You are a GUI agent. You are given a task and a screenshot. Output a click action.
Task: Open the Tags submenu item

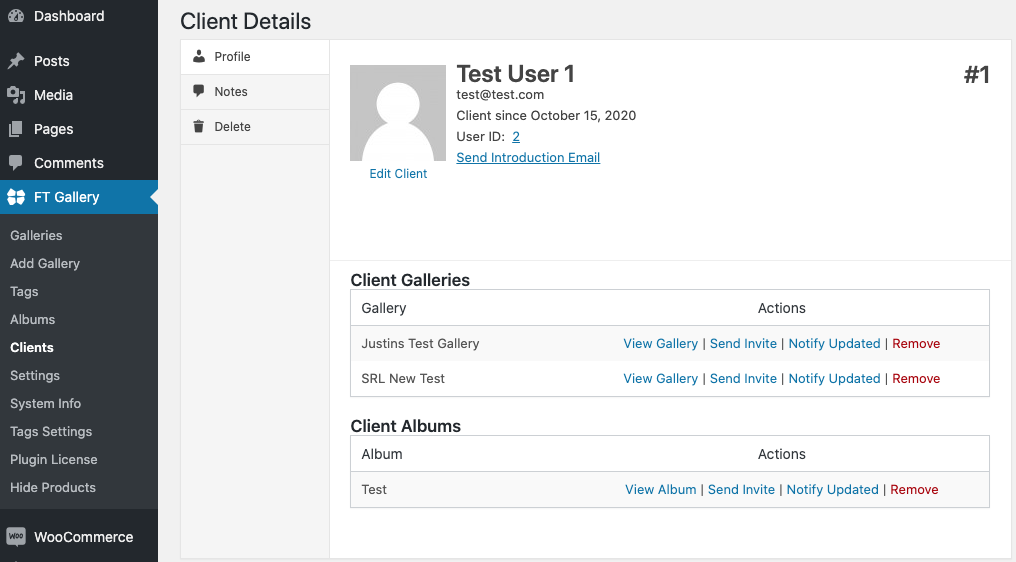click(24, 292)
